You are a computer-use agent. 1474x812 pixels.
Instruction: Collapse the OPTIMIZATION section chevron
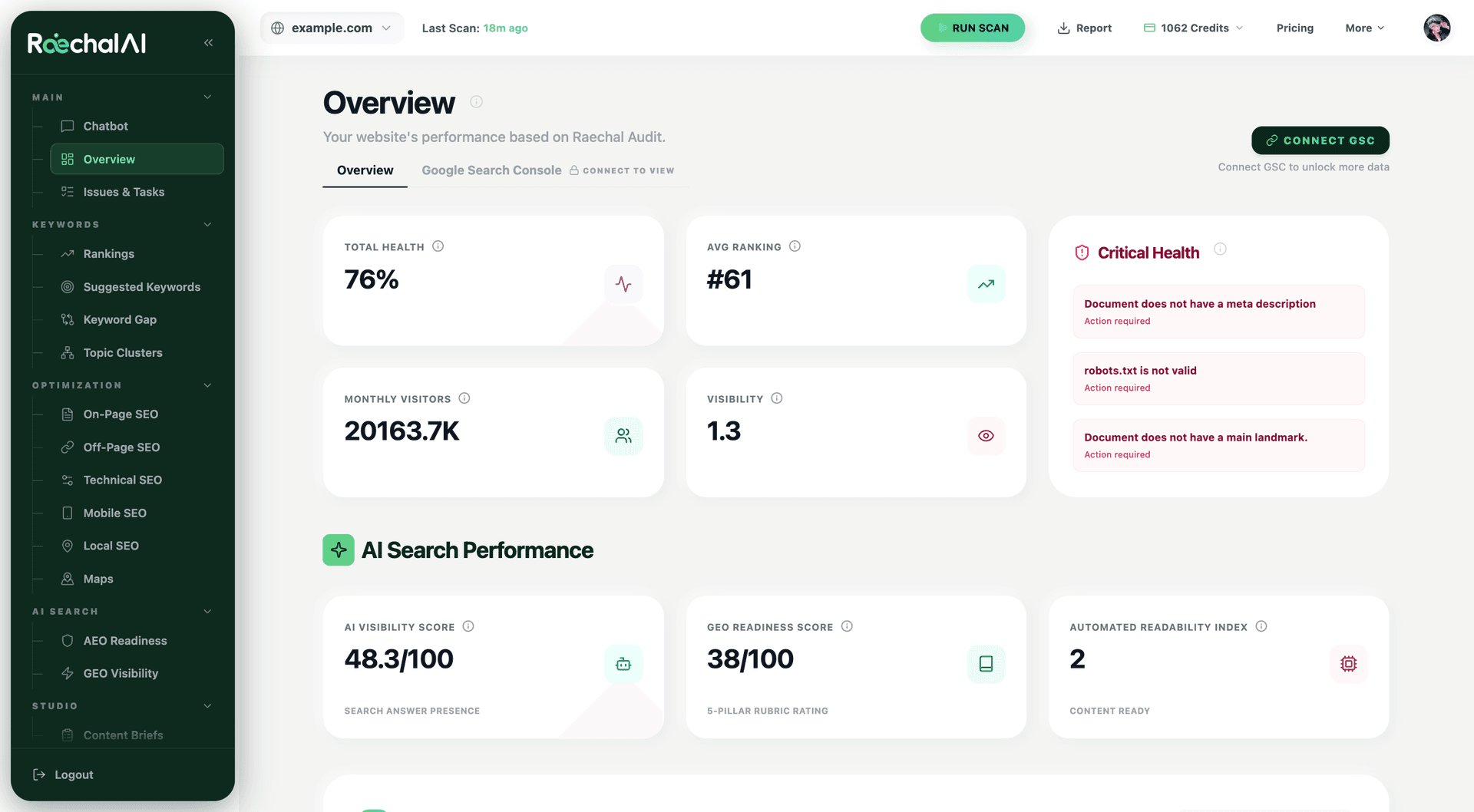coord(207,385)
